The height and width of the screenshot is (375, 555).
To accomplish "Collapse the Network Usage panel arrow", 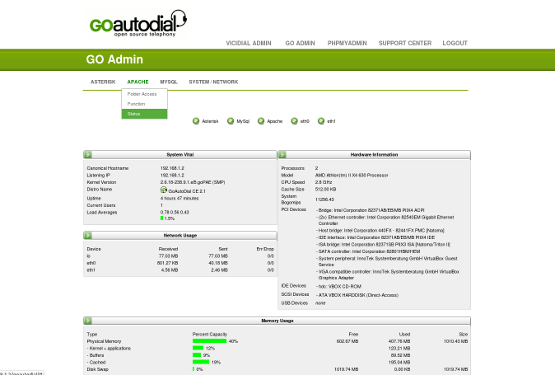I will click(88, 235).
